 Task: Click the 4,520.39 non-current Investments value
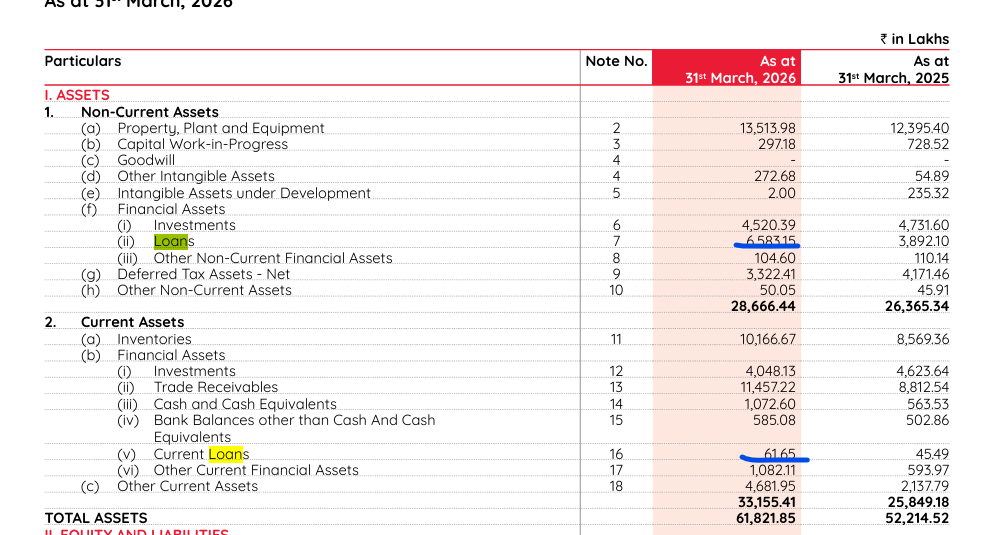[x=768, y=225]
